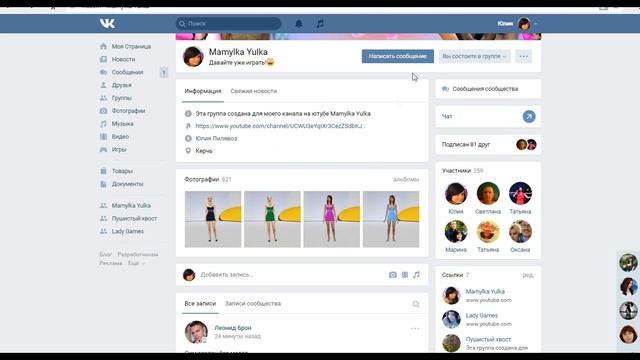Attach audio via note icon in post box
The width and height of the screenshot is (640, 360).
[x=416, y=275]
